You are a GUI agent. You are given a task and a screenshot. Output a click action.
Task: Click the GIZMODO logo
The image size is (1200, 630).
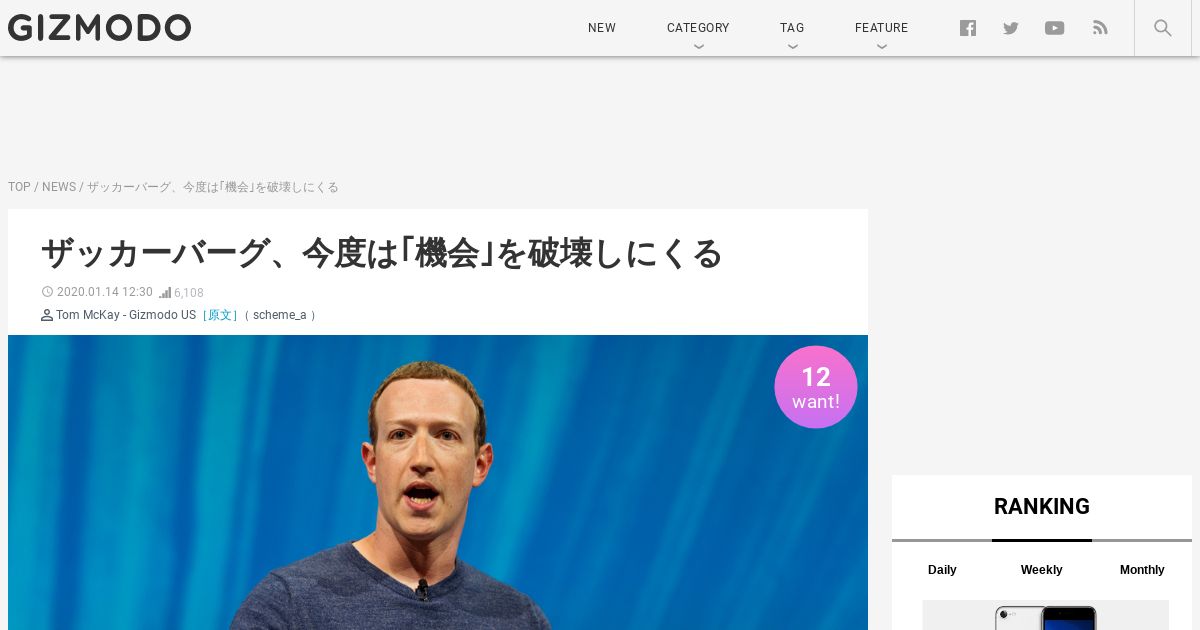[x=99, y=28]
